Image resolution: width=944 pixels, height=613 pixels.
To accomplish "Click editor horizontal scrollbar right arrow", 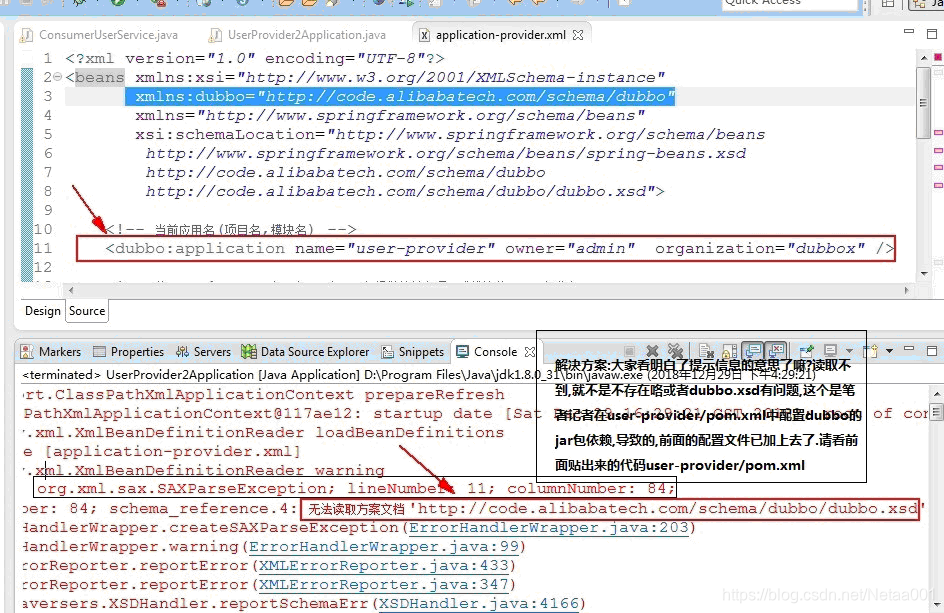I will click(x=907, y=290).
